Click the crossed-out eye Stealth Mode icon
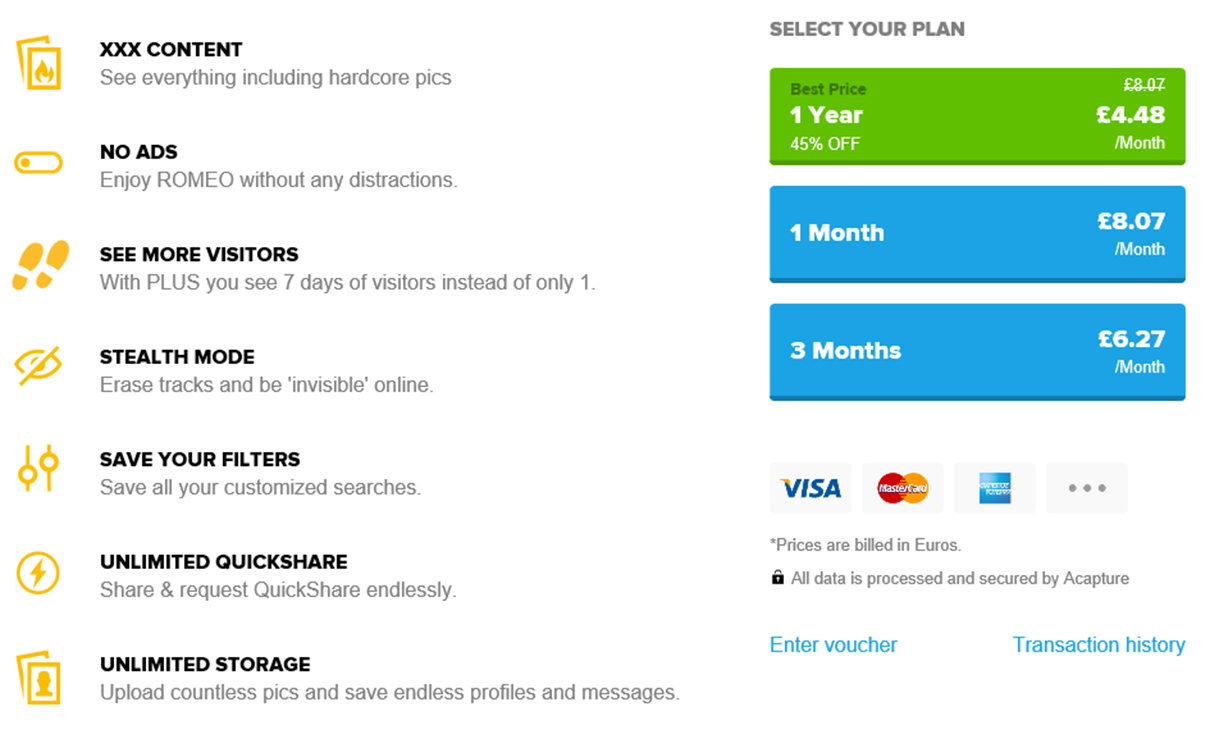Viewport: 1210px width, 734px height. click(x=39, y=366)
